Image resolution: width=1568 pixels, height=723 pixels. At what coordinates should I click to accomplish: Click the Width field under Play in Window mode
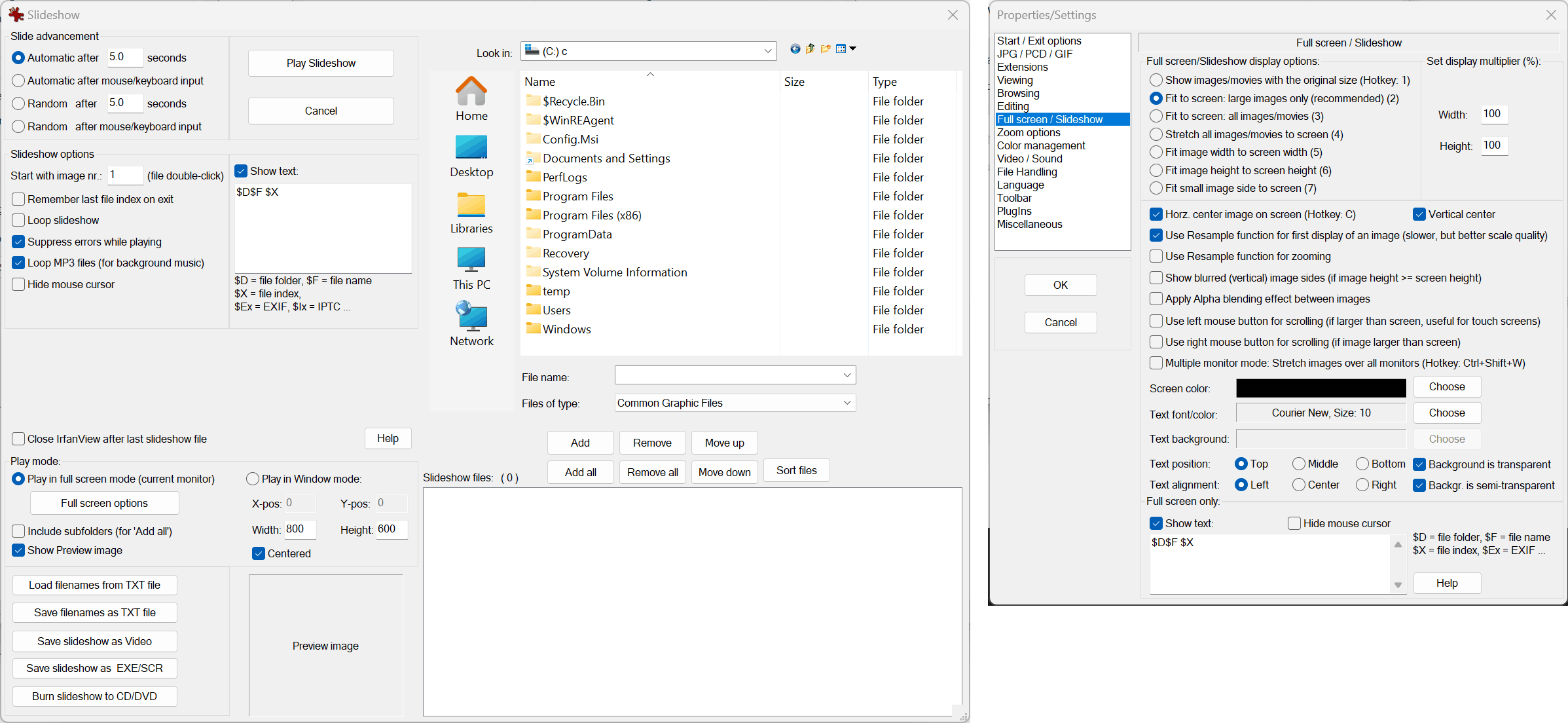coord(300,529)
